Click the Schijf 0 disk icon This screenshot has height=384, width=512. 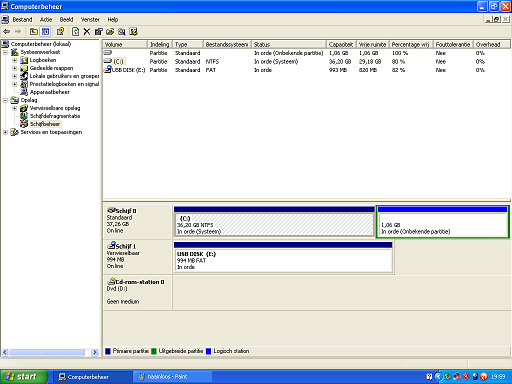pyautogui.click(x=111, y=210)
